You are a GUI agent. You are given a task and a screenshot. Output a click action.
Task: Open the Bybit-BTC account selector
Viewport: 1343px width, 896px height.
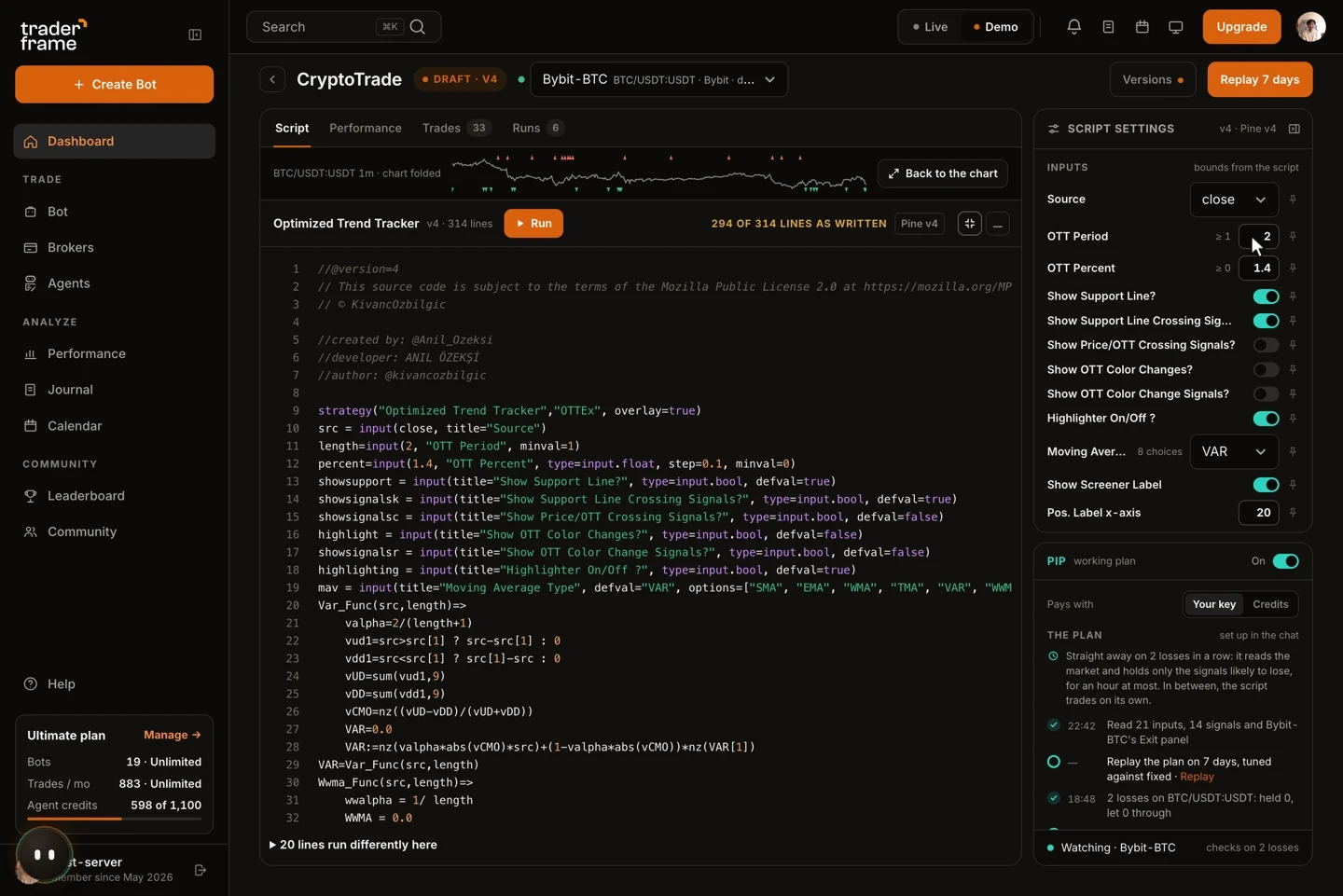tap(658, 79)
